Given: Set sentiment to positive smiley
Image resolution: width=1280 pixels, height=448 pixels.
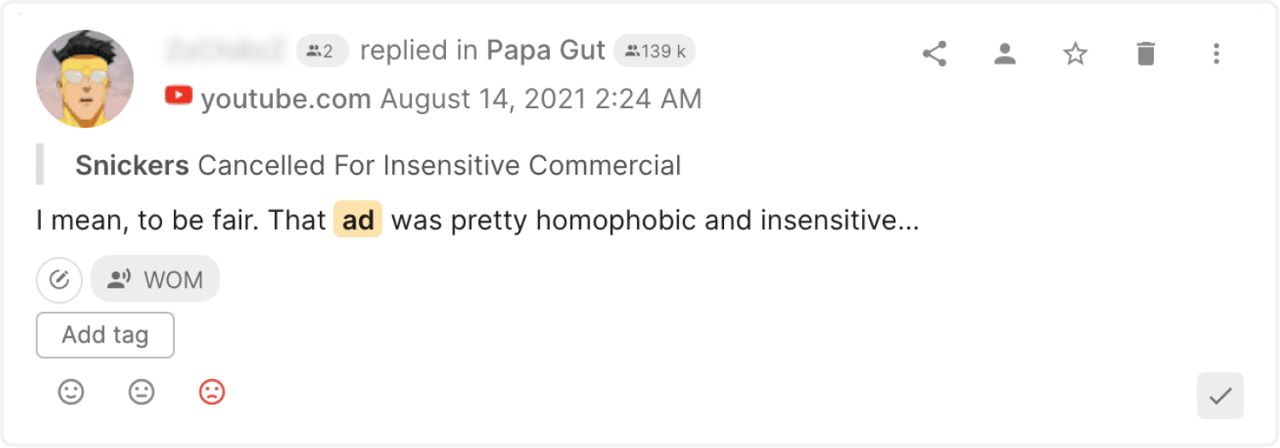Looking at the screenshot, I should click(71, 393).
